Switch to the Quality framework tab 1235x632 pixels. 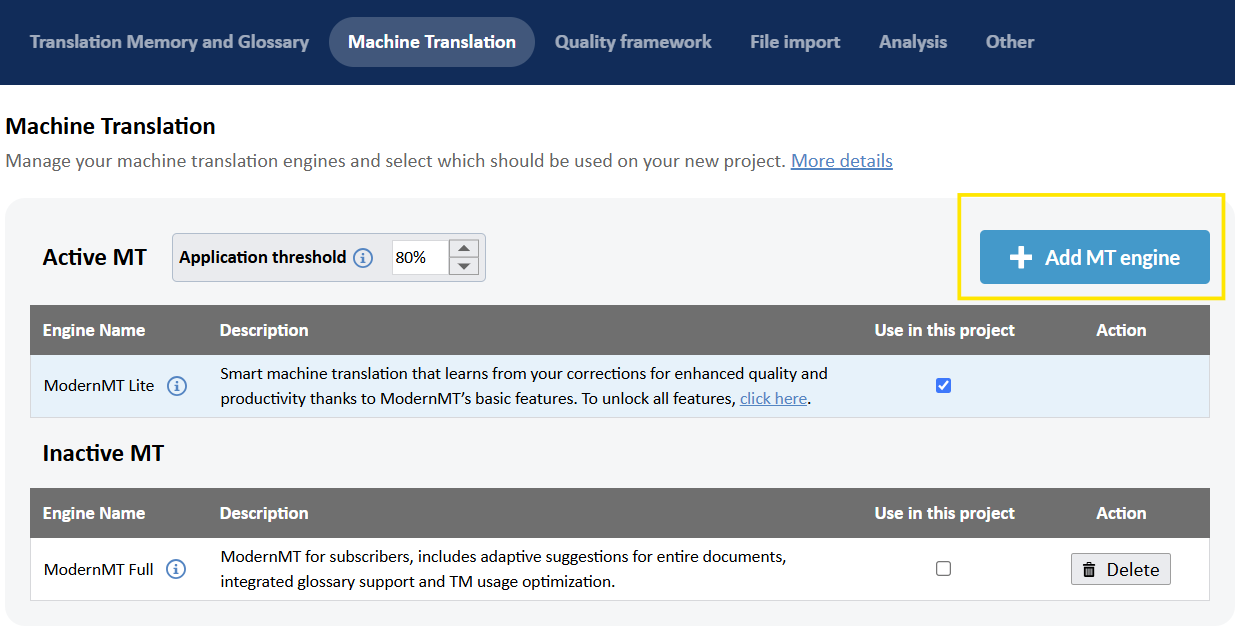click(633, 41)
